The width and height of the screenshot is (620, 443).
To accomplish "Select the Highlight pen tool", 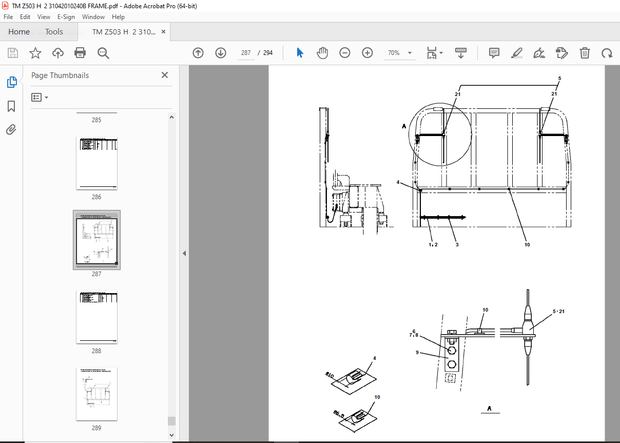I will coord(516,53).
